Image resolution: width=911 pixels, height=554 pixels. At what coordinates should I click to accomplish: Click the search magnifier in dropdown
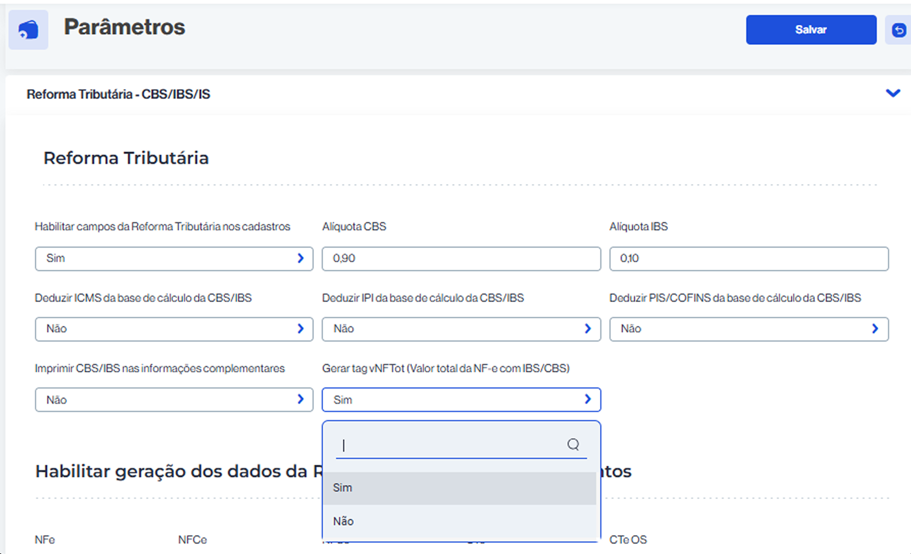(573, 444)
